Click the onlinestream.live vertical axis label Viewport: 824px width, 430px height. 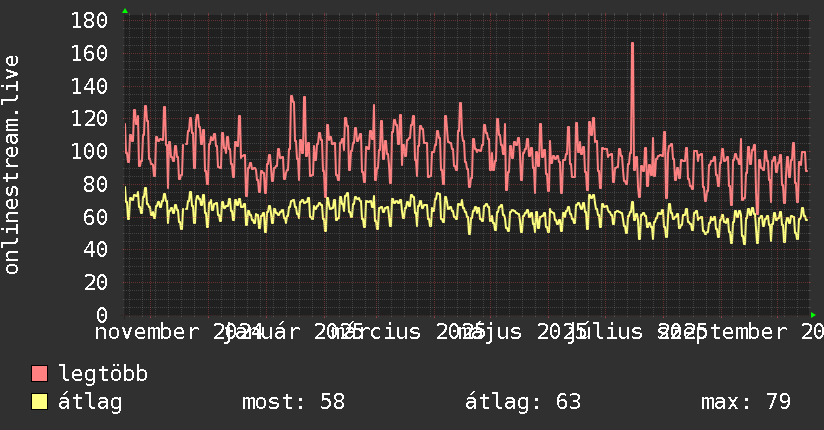click(x=11, y=165)
